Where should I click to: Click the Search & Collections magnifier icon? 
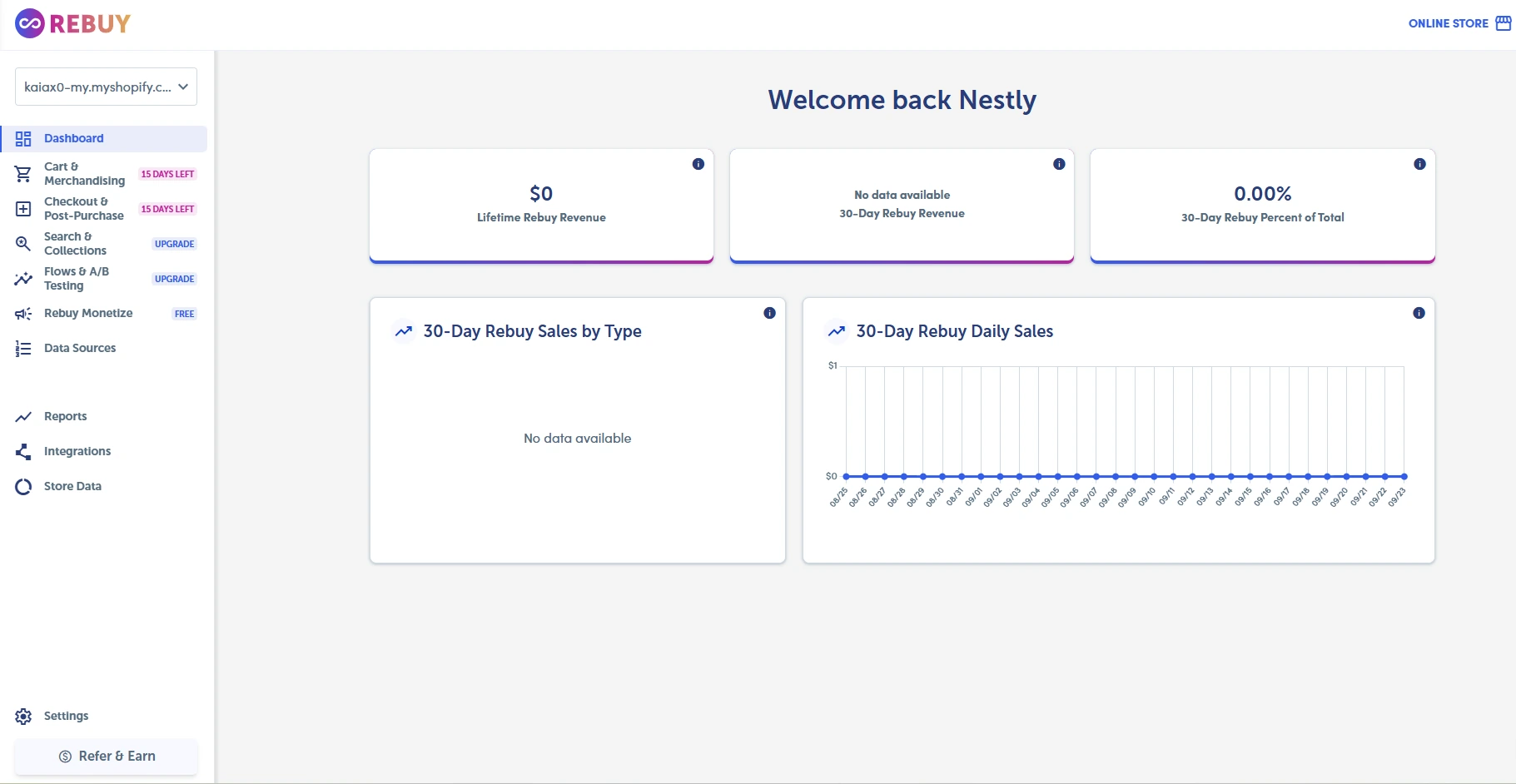pos(23,244)
